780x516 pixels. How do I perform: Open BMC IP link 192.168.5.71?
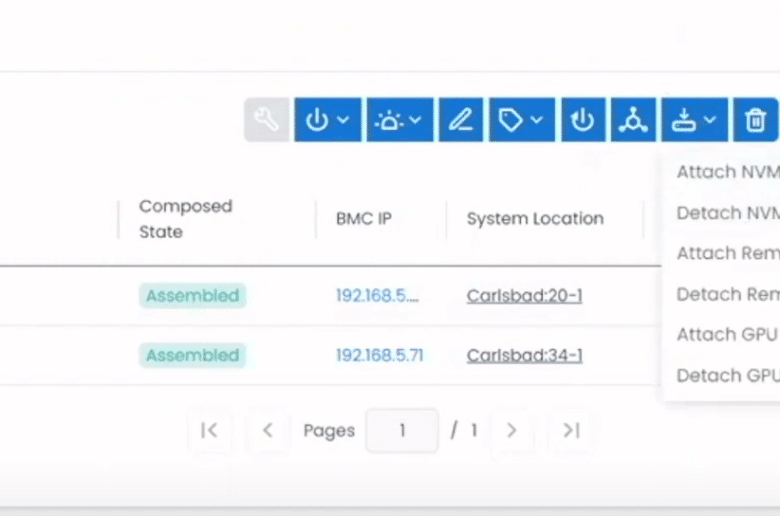coord(380,355)
